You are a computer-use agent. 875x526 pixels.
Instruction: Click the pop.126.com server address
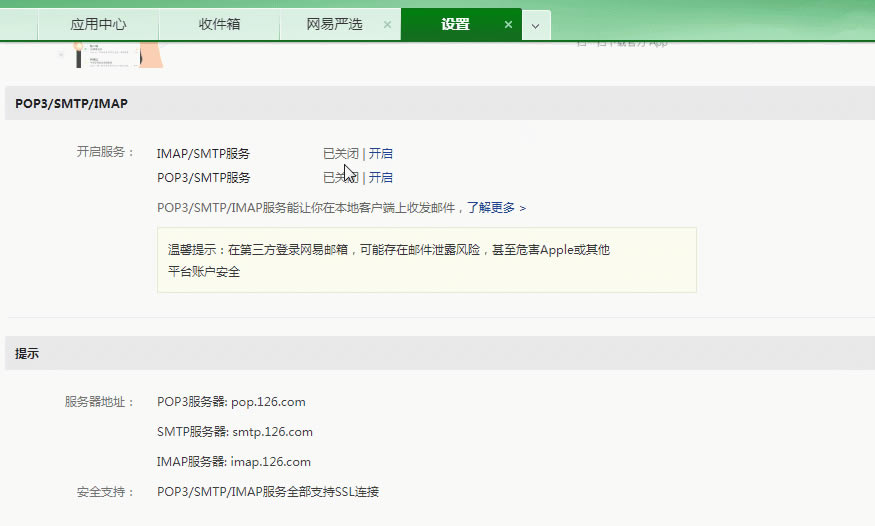click(x=268, y=402)
